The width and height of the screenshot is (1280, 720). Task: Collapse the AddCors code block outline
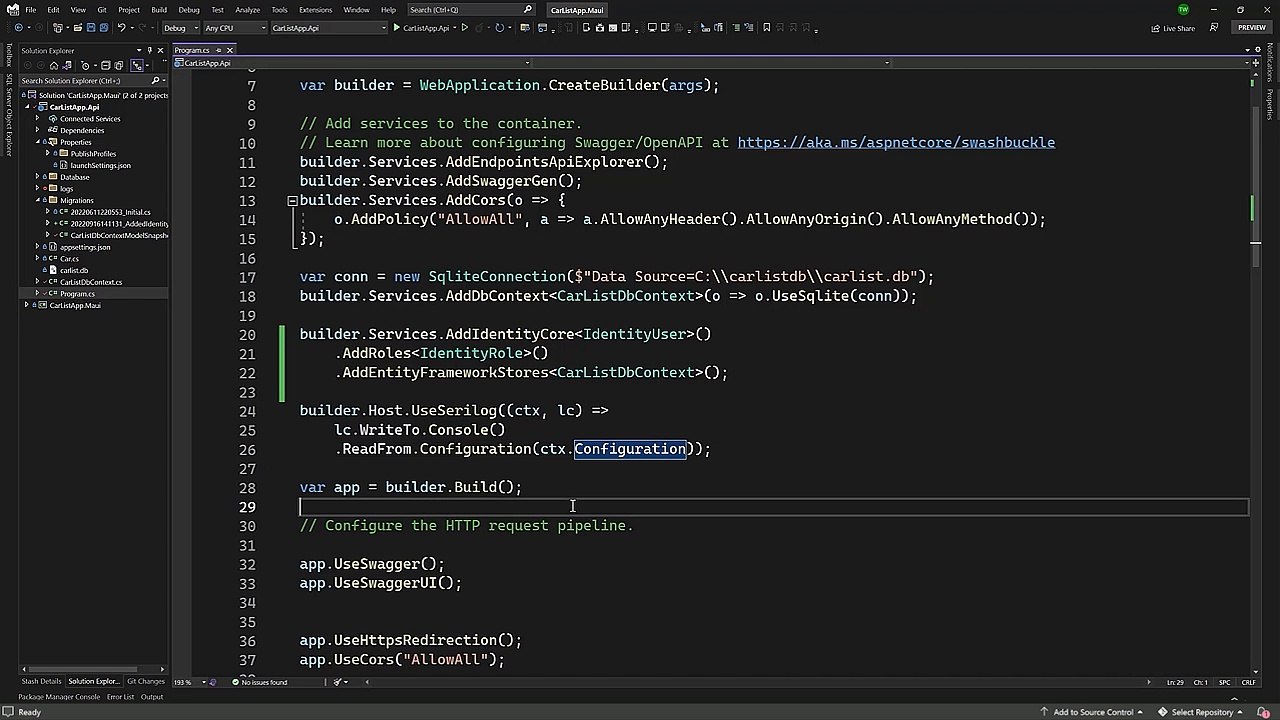(292, 201)
